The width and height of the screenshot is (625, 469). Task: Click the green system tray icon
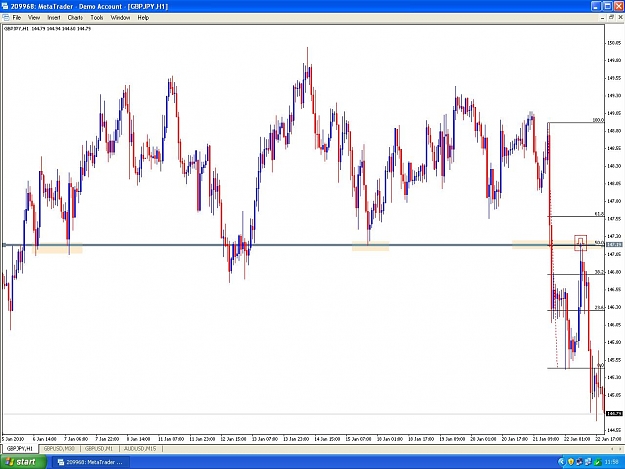pyautogui.click(x=597, y=462)
